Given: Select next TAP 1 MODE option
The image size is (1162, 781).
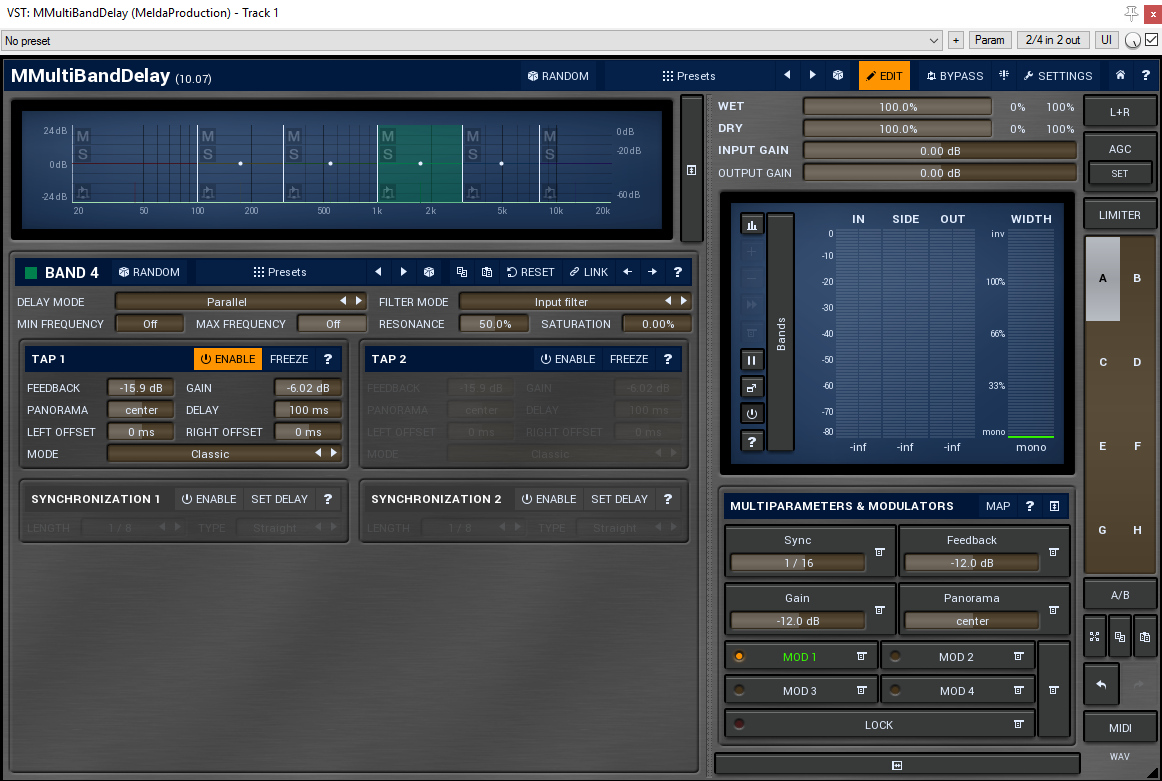Looking at the screenshot, I should [334, 453].
